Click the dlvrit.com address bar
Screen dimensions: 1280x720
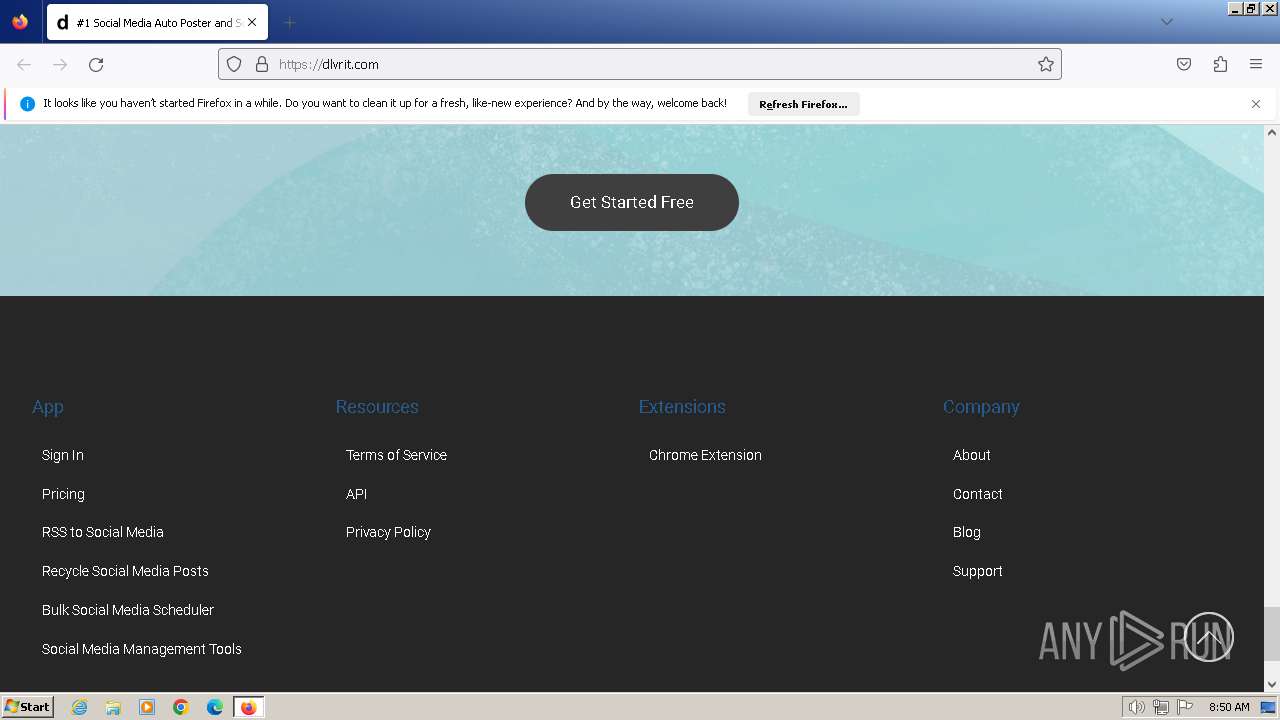tap(640, 64)
